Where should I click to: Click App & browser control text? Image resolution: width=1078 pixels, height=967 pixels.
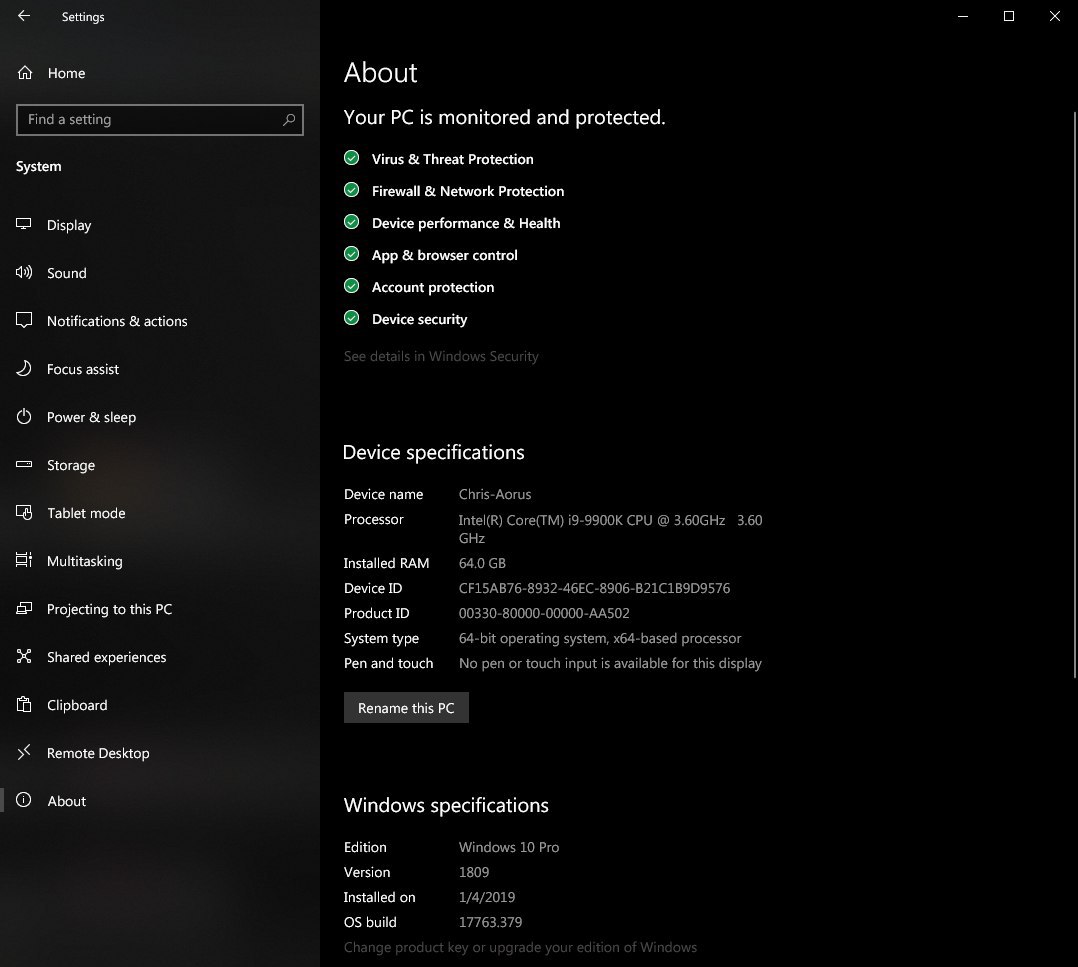point(445,256)
